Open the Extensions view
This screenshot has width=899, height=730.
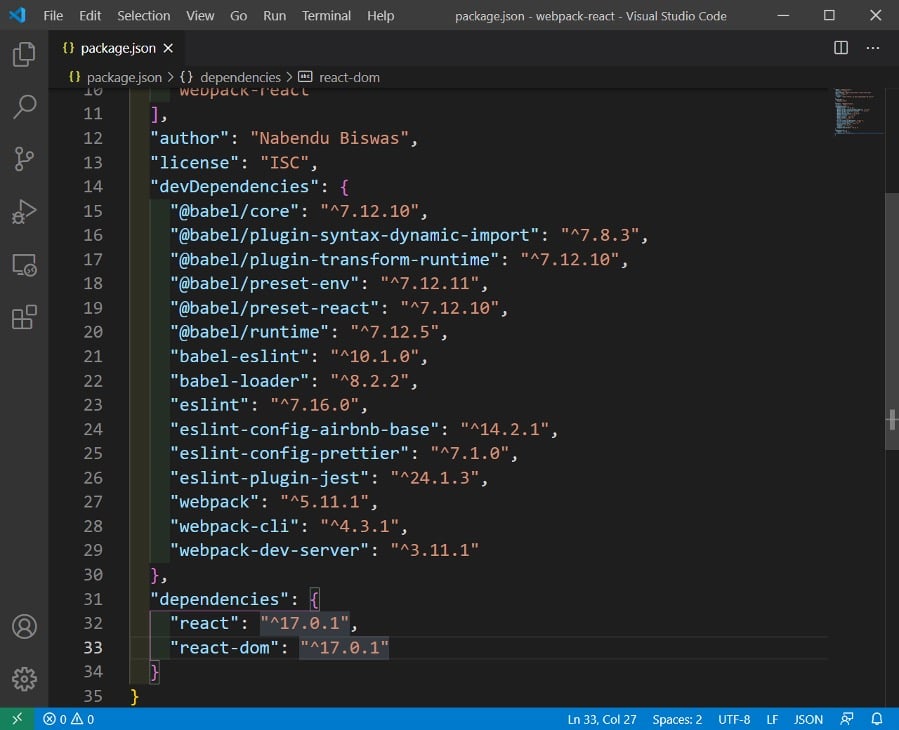coord(24,314)
